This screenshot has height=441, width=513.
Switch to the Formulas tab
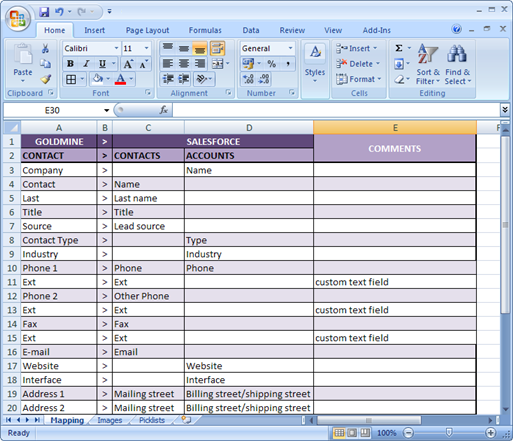(205, 30)
